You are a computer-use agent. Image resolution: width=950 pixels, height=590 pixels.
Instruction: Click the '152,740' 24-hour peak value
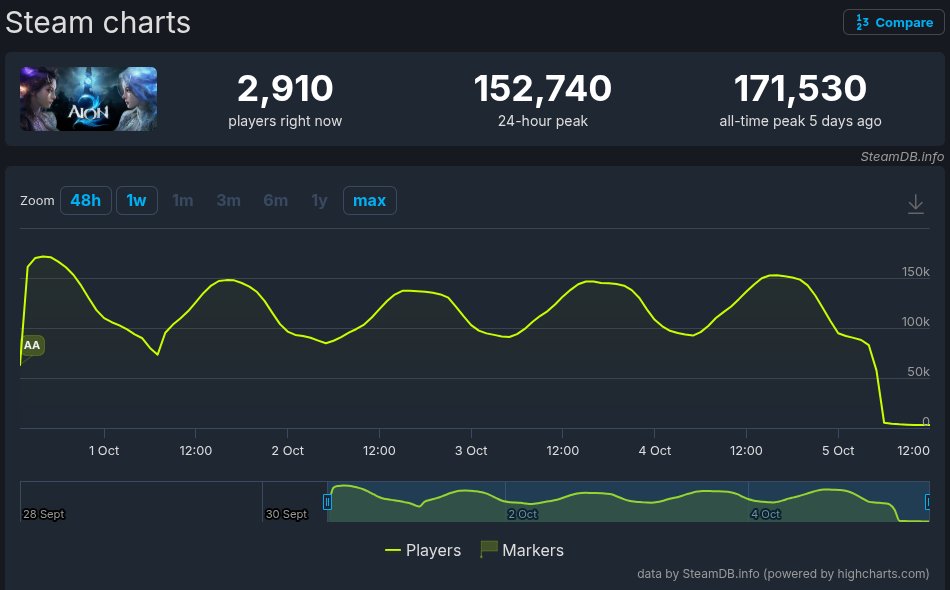point(543,88)
